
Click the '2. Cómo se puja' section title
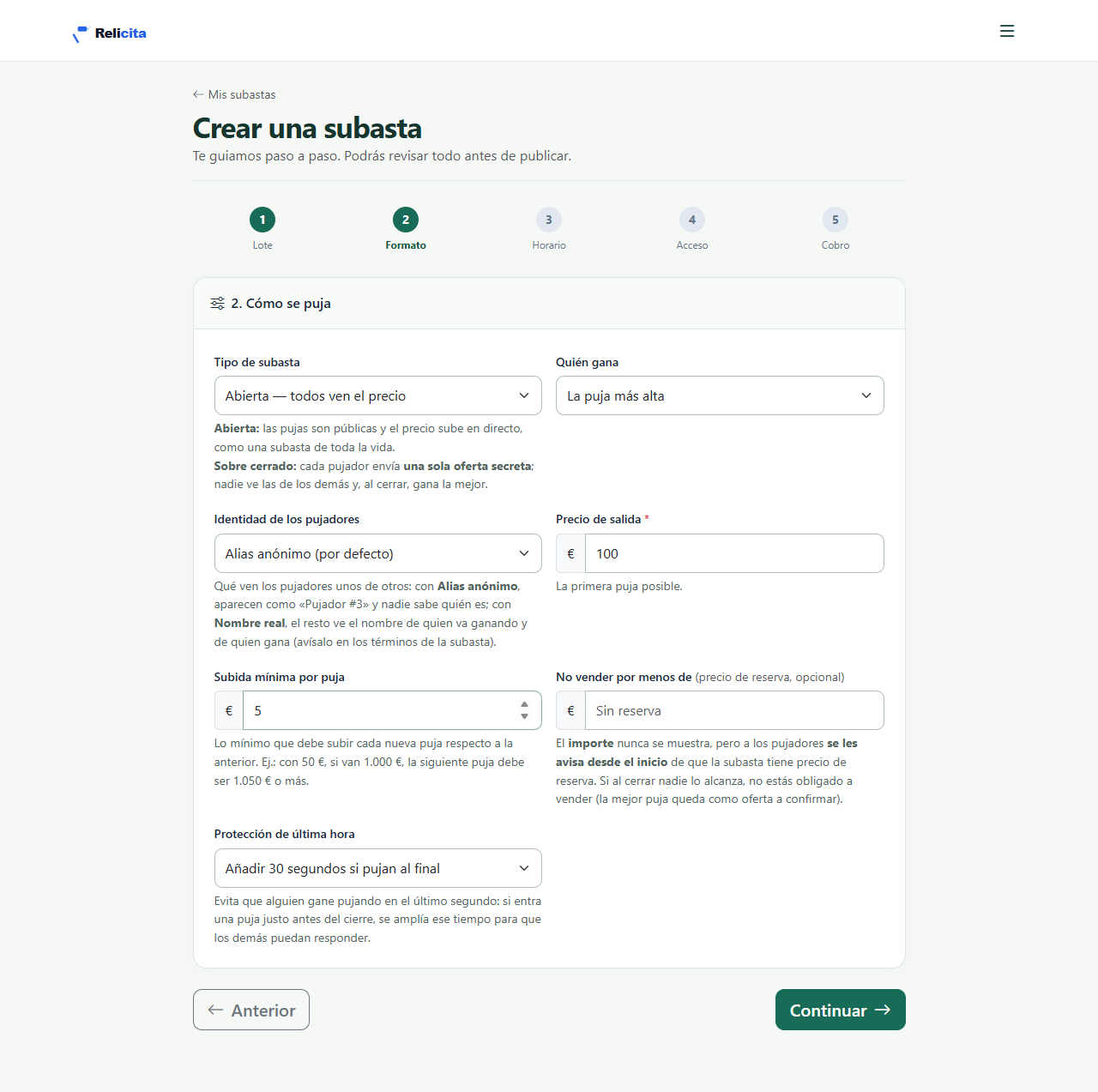281,304
